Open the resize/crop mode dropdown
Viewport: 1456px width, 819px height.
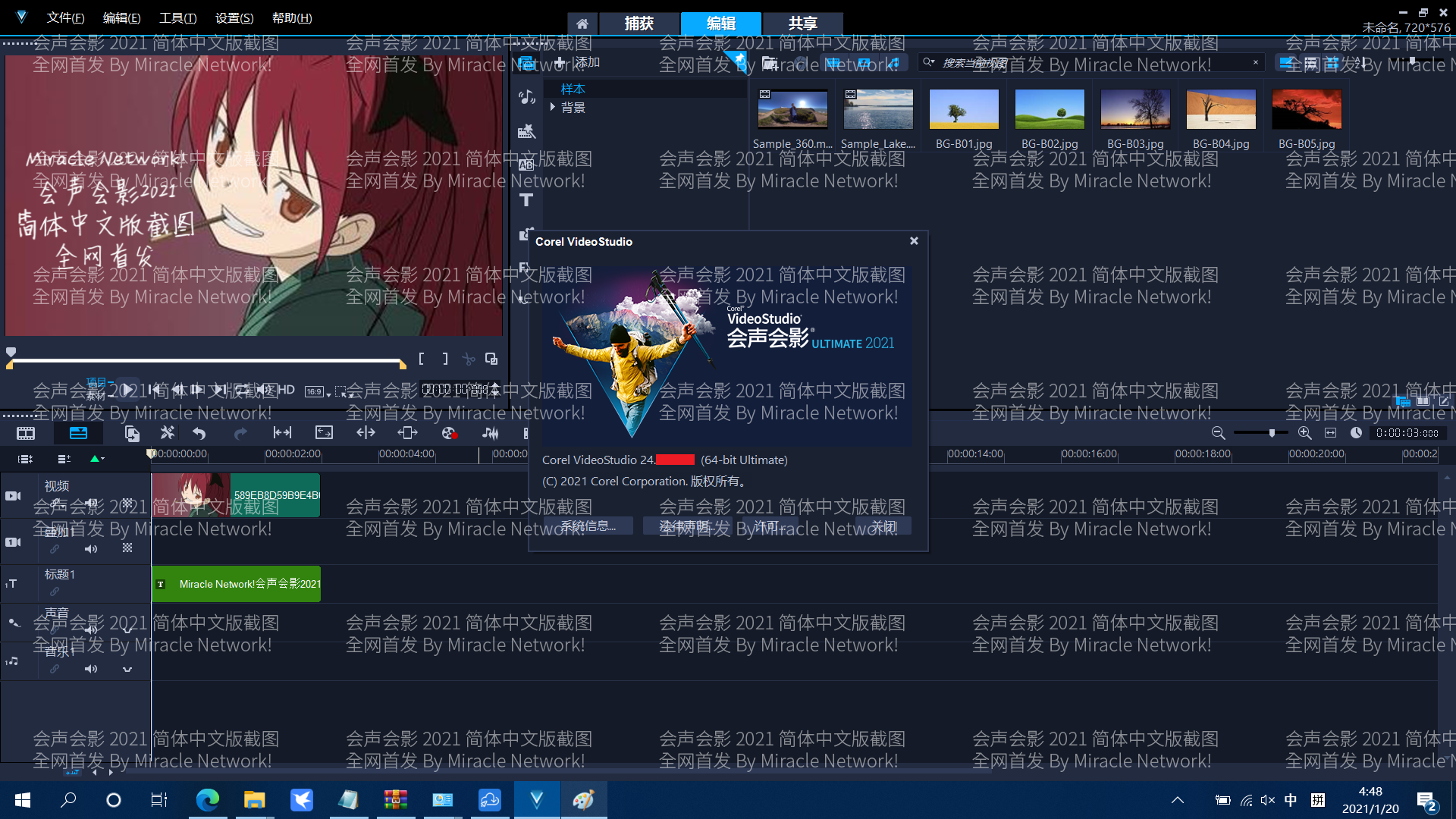coord(345,392)
